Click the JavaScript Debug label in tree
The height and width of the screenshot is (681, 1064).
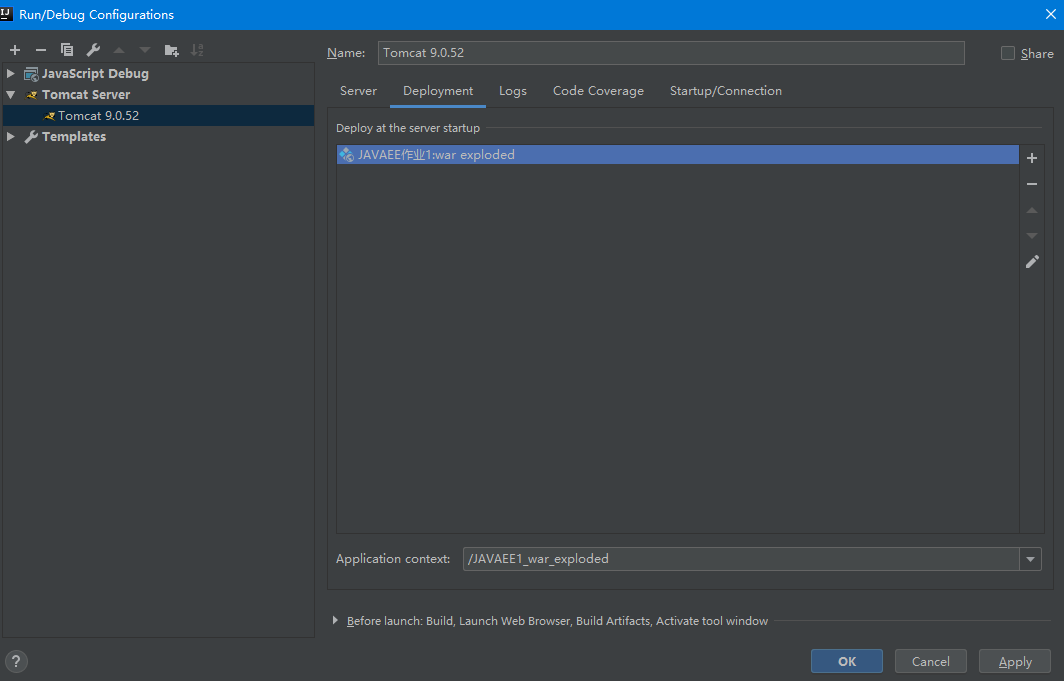(x=95, y=74)
